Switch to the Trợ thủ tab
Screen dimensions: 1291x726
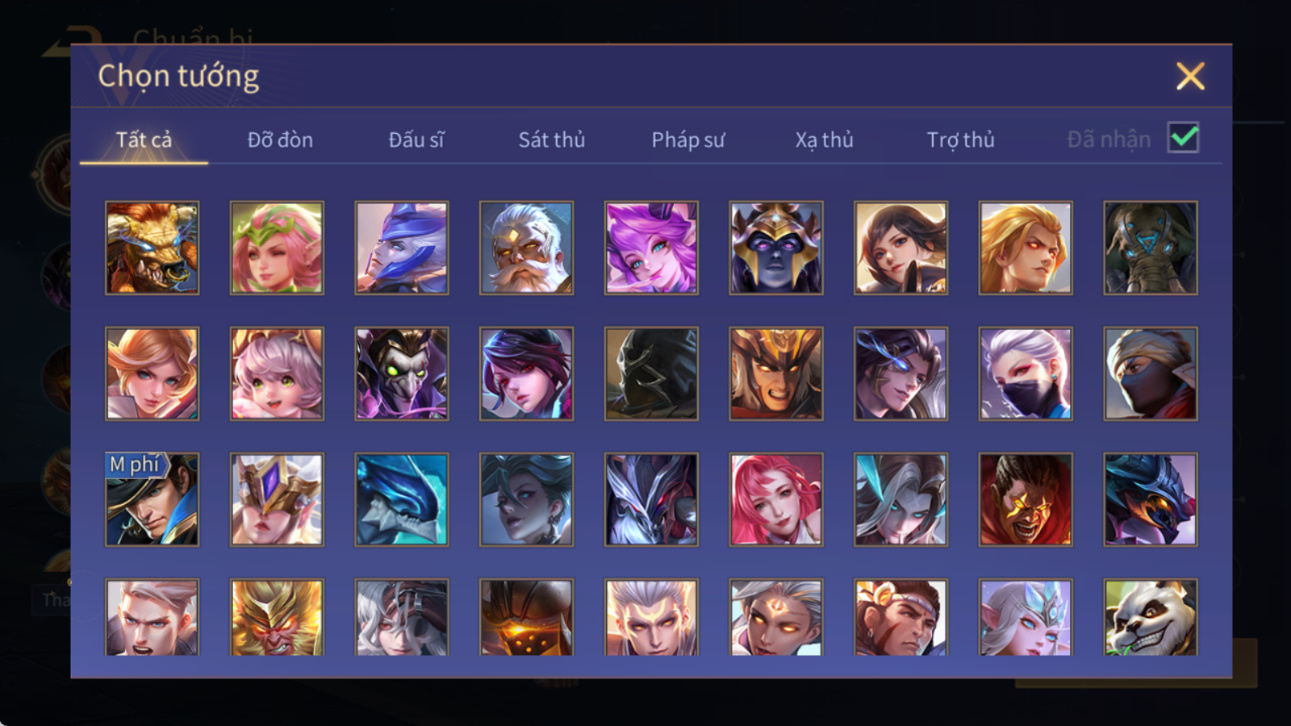point(960,140)
